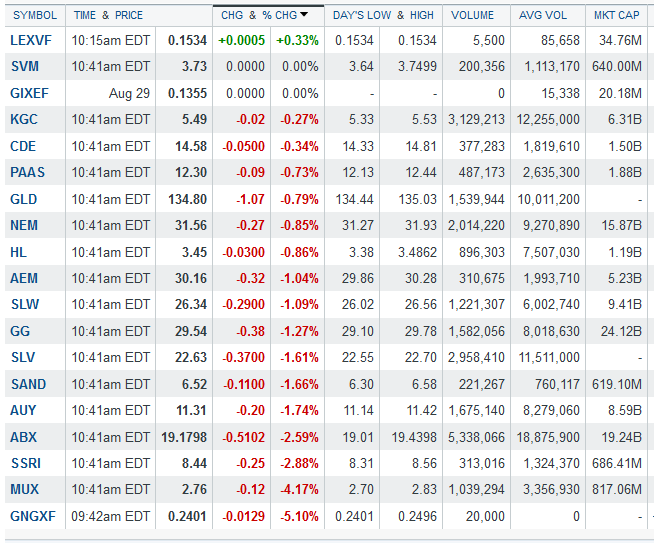Open the GG ticker link
Screen dimensions: 654x546
[x=20, y=331]
